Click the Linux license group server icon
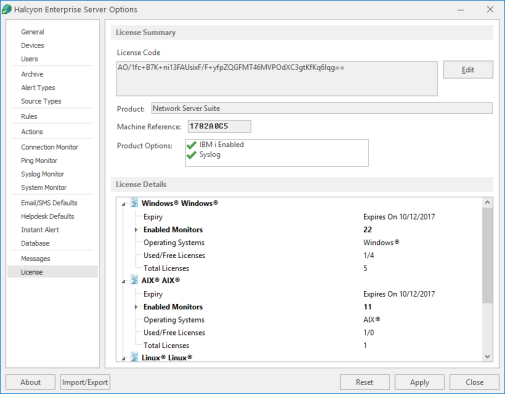505x394 pixels. tap(134, 357)
